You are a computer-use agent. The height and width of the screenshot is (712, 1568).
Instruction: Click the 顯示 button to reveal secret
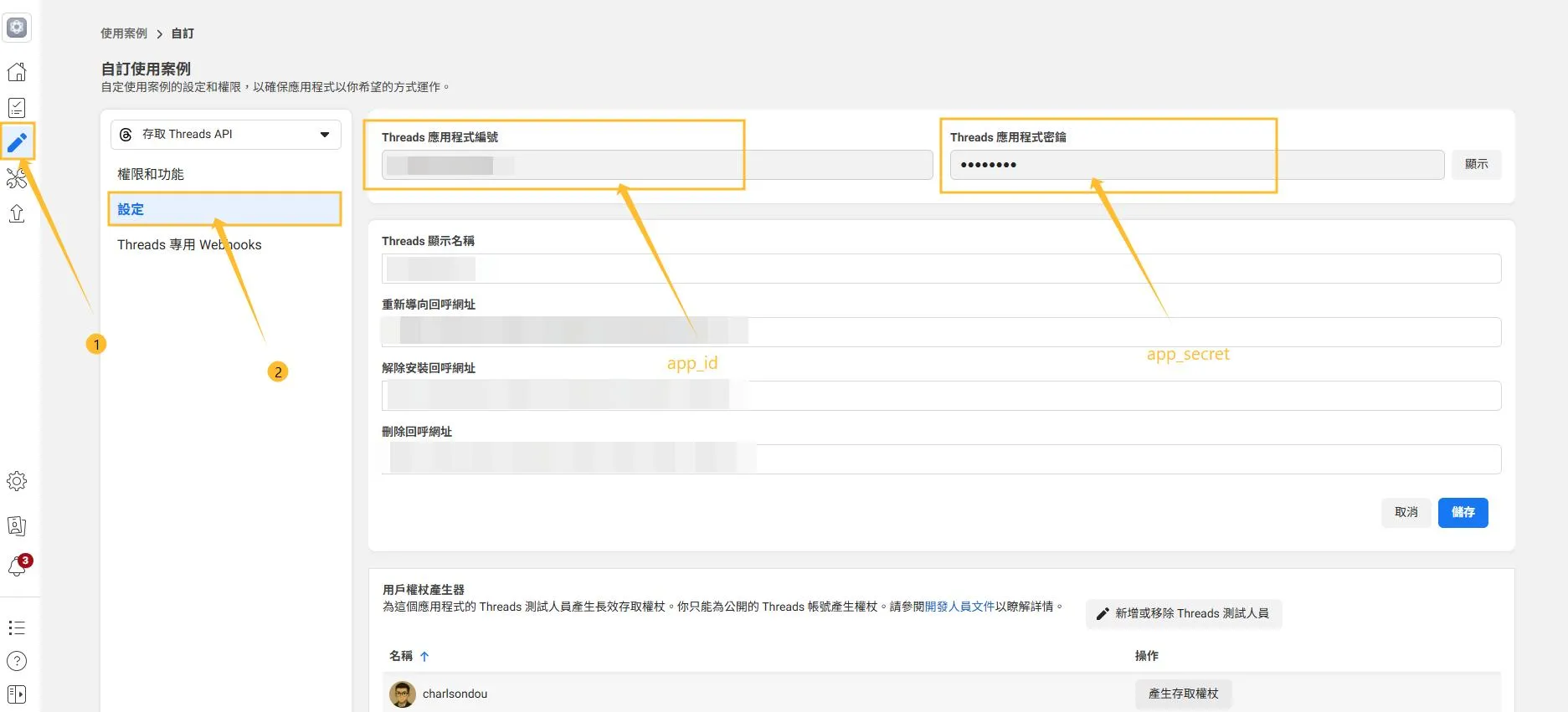(1476, 164)
